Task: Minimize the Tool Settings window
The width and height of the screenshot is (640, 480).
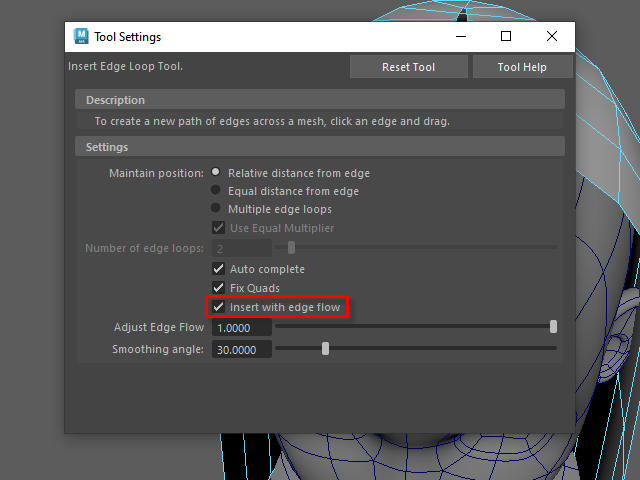Action: [x=460, y=37]
